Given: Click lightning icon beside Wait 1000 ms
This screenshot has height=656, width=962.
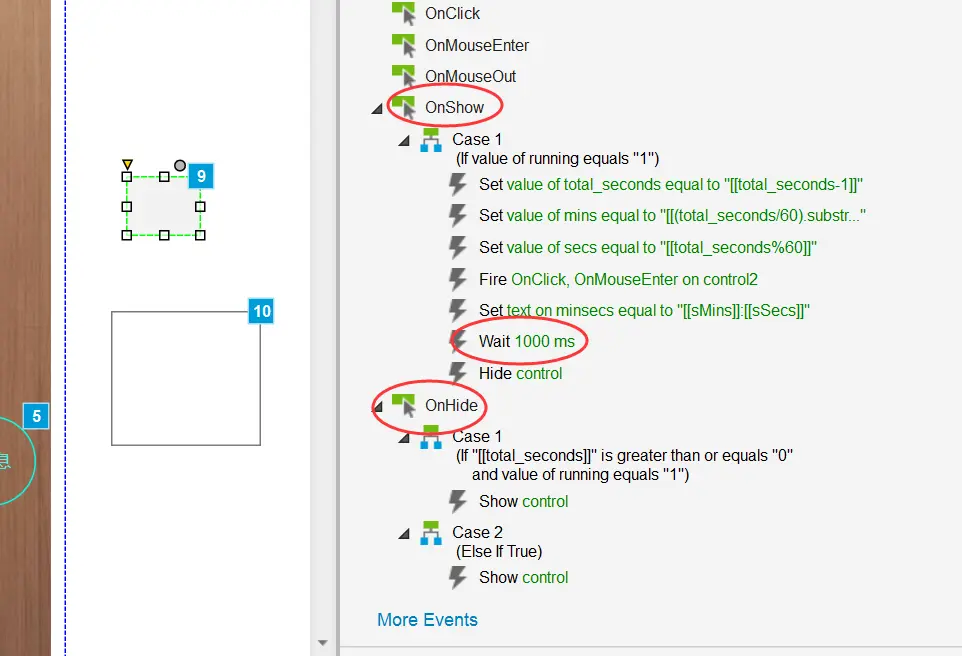Looking at the screenshot, I should [458, 342].
